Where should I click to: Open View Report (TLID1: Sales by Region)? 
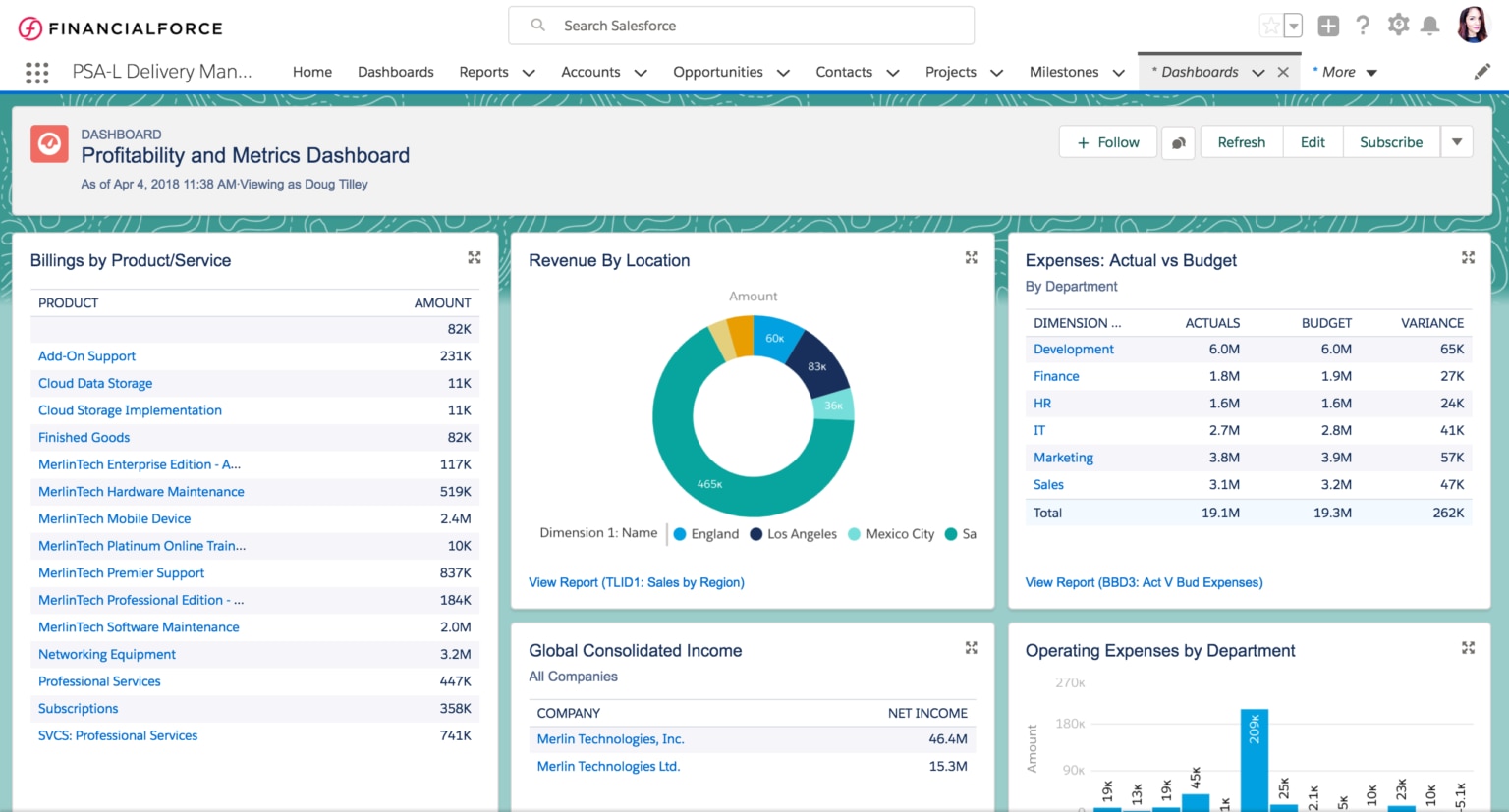[x=637, y=582]
